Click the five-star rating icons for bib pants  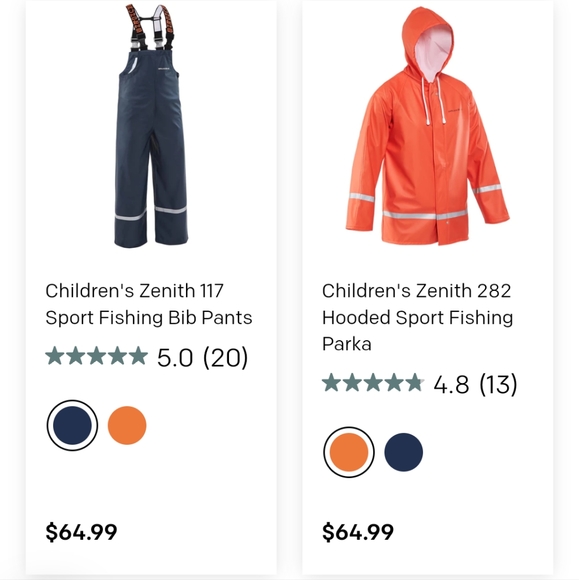(x=96, y=356)
